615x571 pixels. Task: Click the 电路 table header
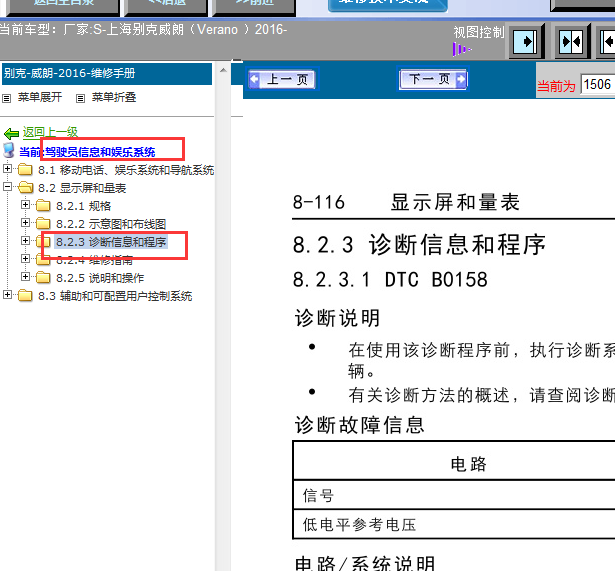tap(468, 464)
